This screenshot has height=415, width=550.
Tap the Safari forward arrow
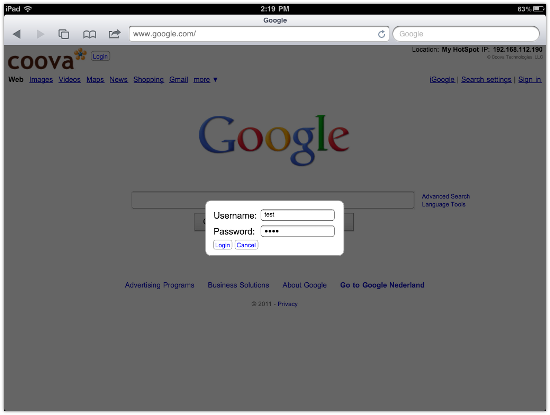click(x=40, y=34)
